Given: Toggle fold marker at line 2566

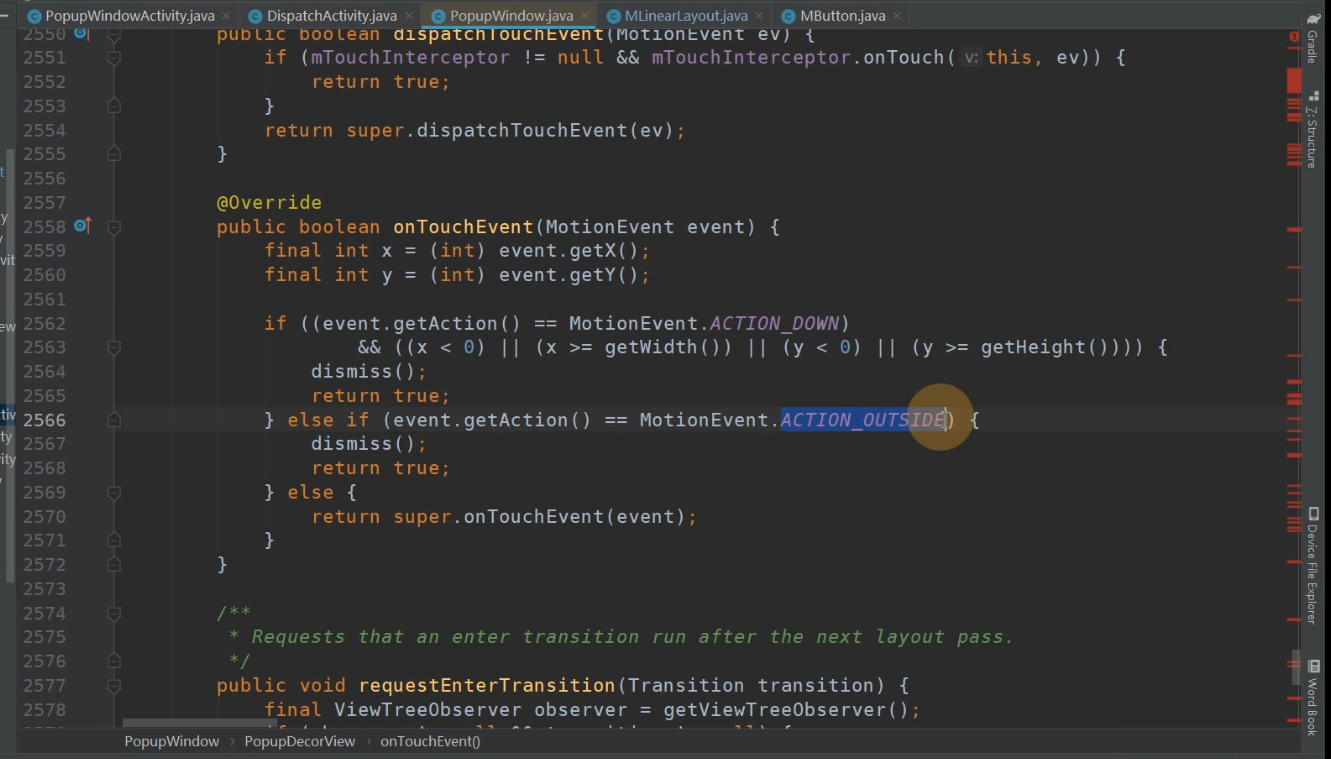Looking at the screenshot, I should pyautogui.click(x=114, y=420).
